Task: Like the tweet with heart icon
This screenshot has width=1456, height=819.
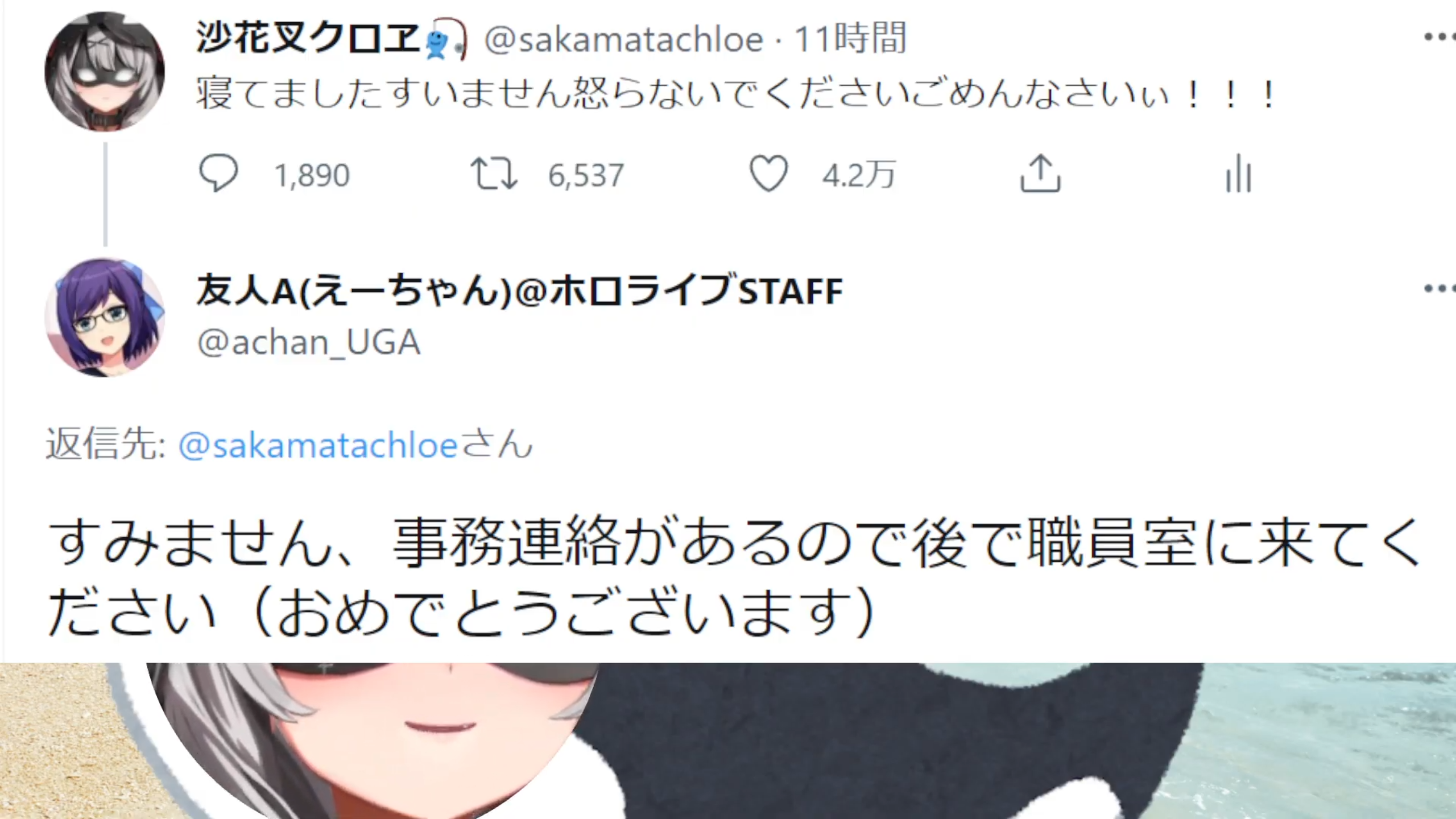Action: click(x=768, y=173)
